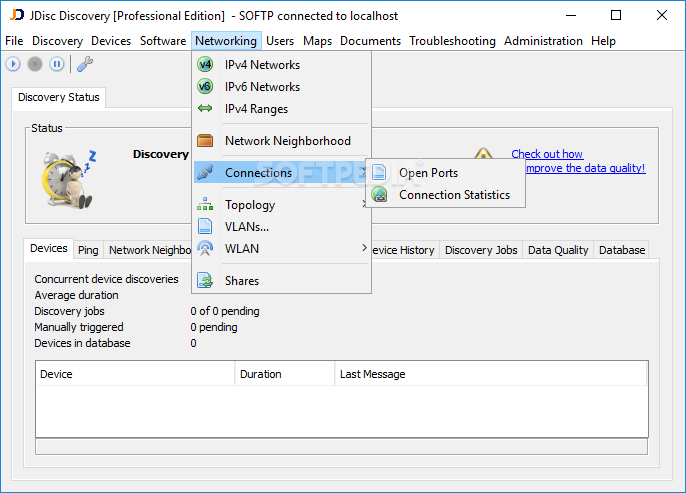The width and height of the screenshot is (686, 493).
Task: Open the Discovery menu
Action: 57,41
